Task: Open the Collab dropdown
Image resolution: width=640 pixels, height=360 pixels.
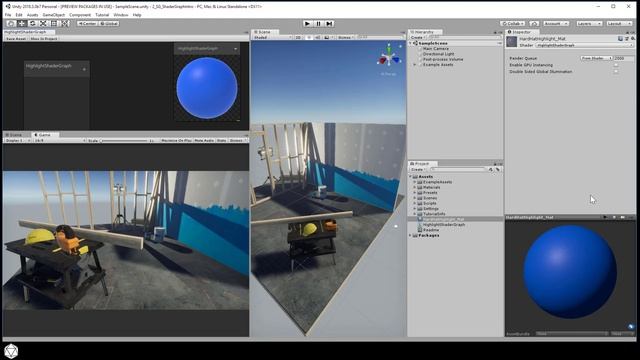Action: click(513, 24)
